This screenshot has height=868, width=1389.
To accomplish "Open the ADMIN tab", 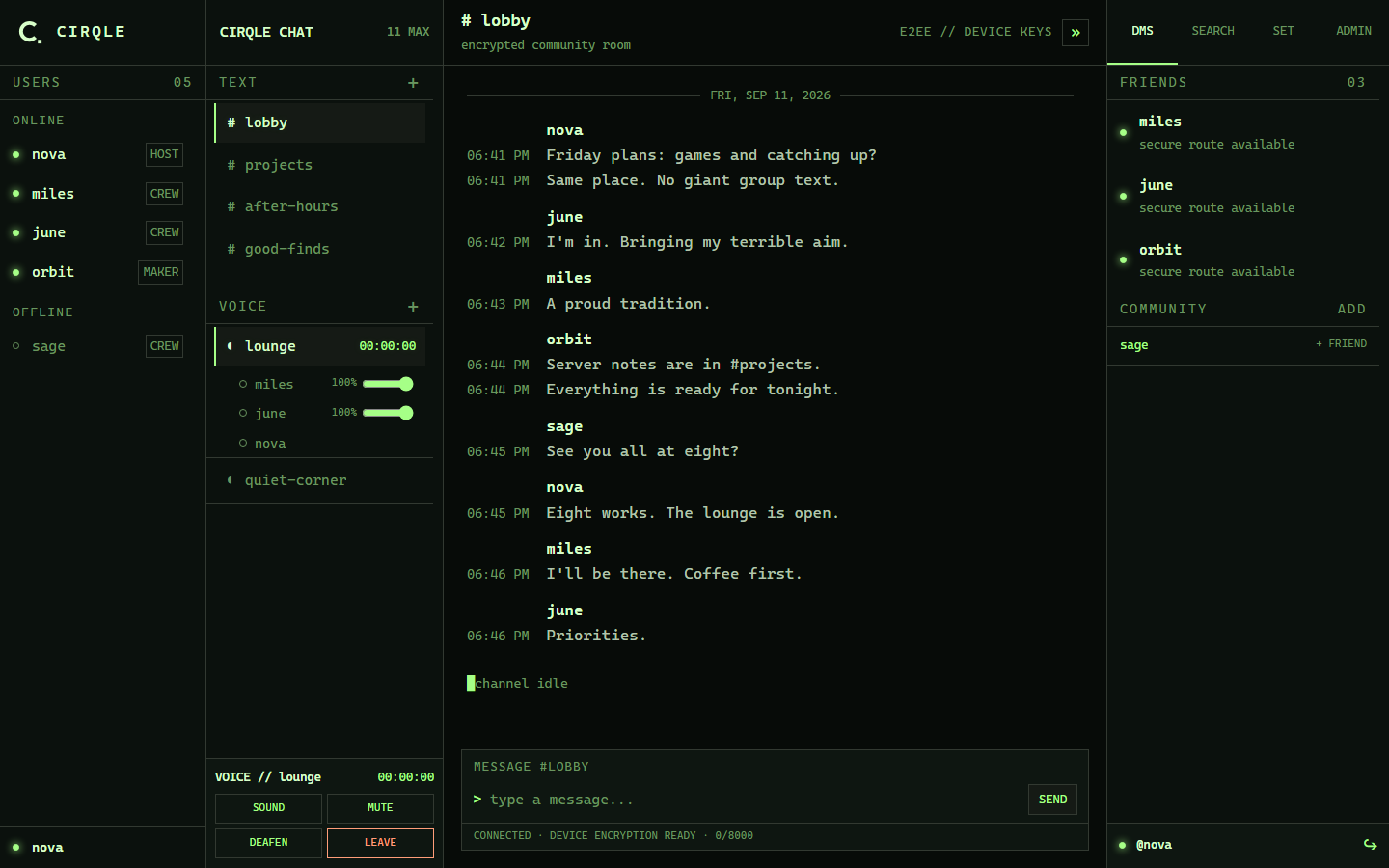I will tap(1353, 31).
